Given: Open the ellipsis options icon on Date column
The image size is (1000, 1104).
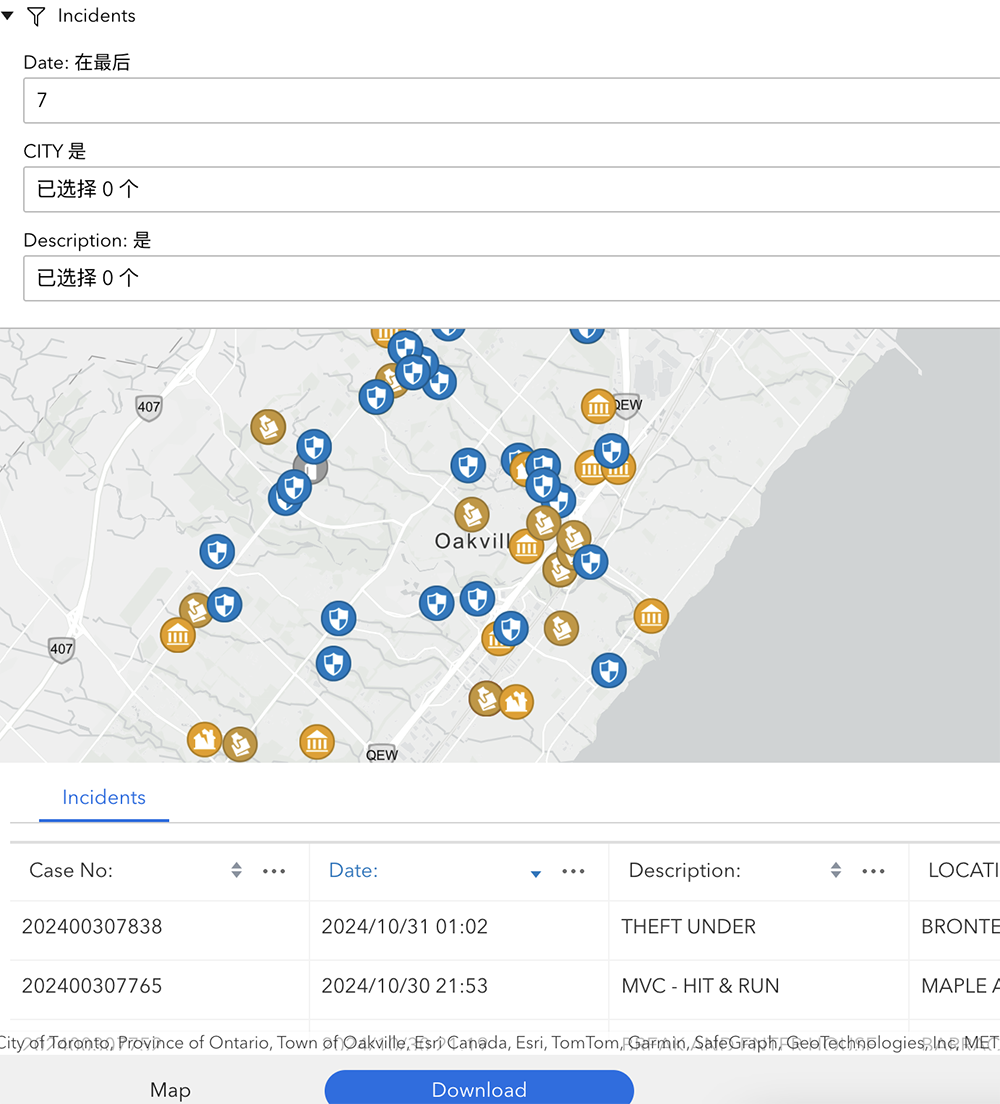Looking at the screenshot, I should click(x=573, y=870).
